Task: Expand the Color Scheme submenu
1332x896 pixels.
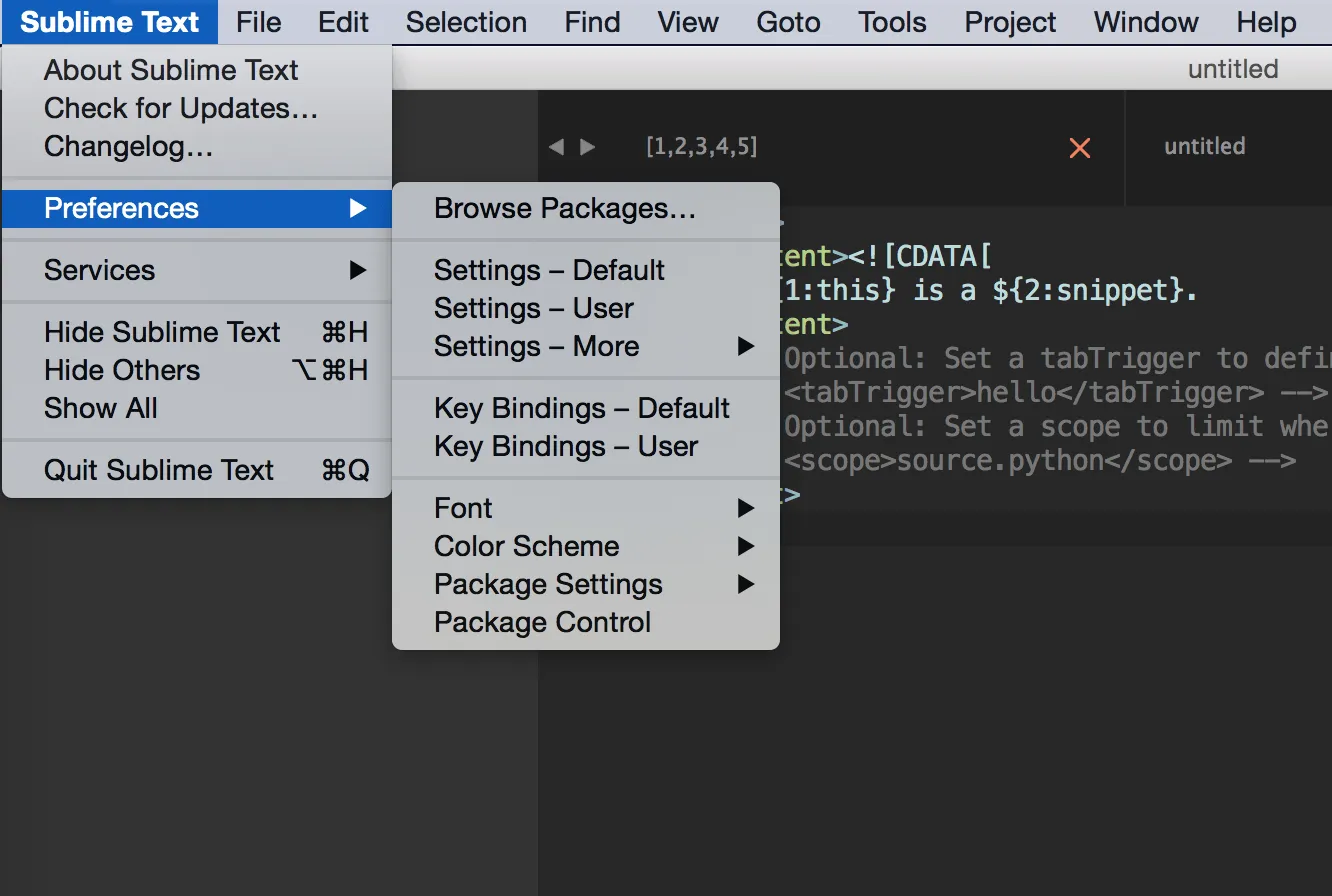Action: tap(527, 545)
